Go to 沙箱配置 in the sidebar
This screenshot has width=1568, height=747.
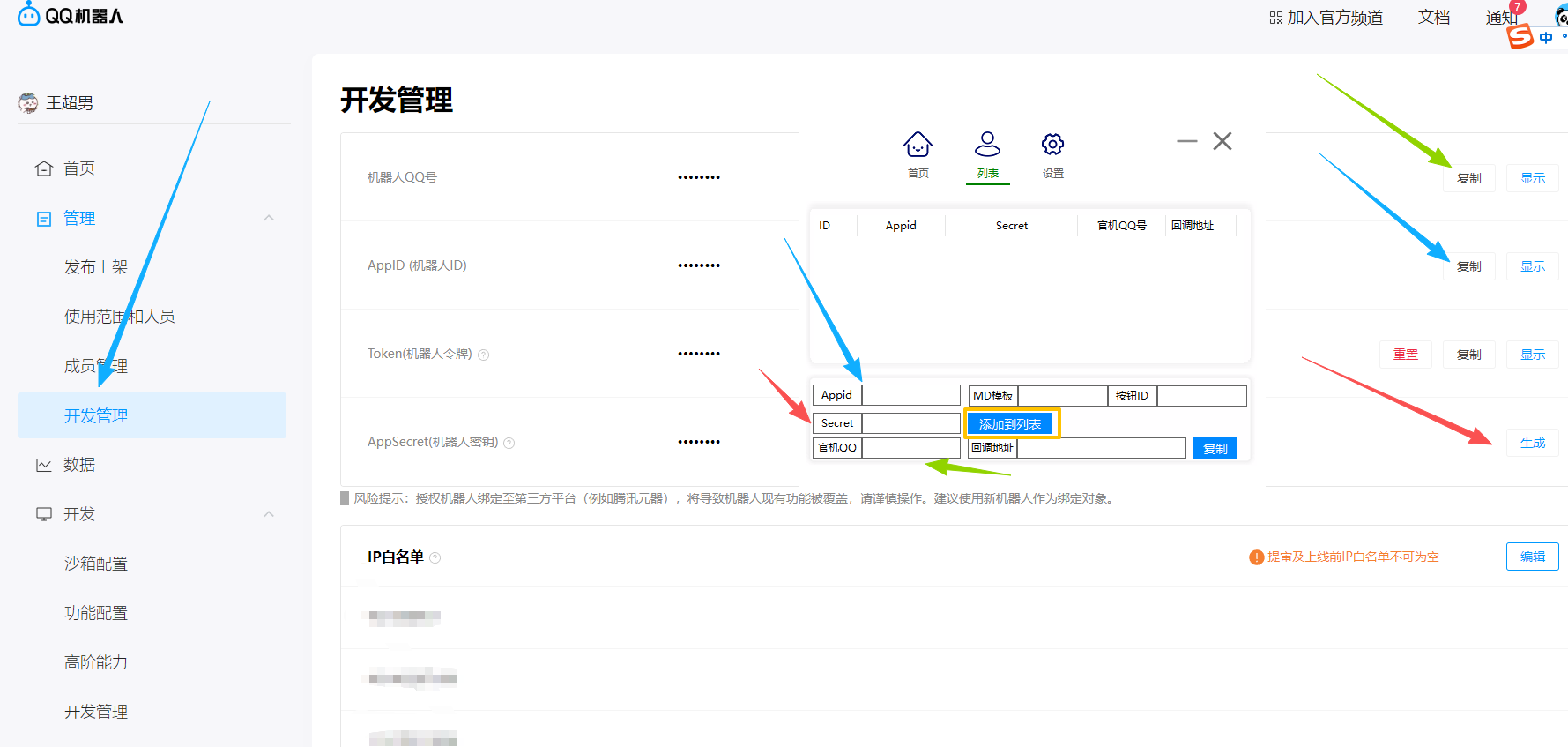pos(96,564)
